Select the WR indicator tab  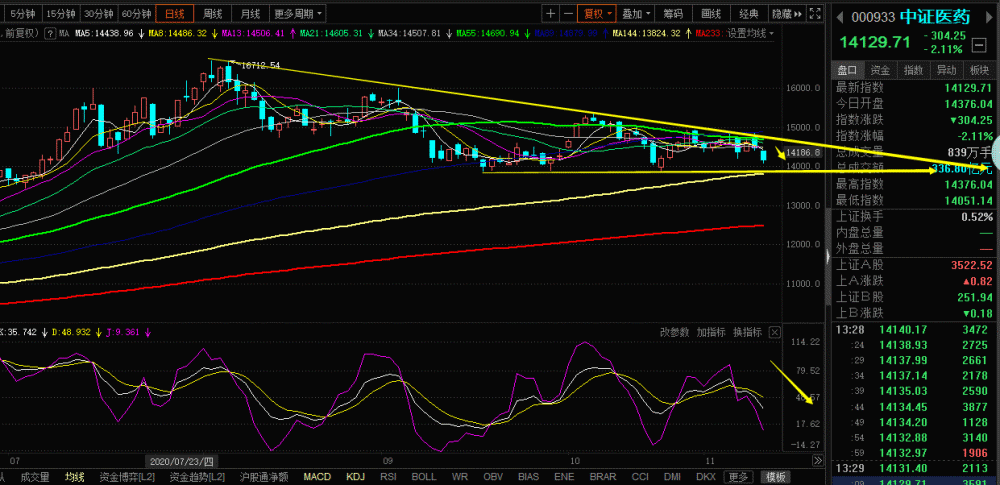pos(460,477)
